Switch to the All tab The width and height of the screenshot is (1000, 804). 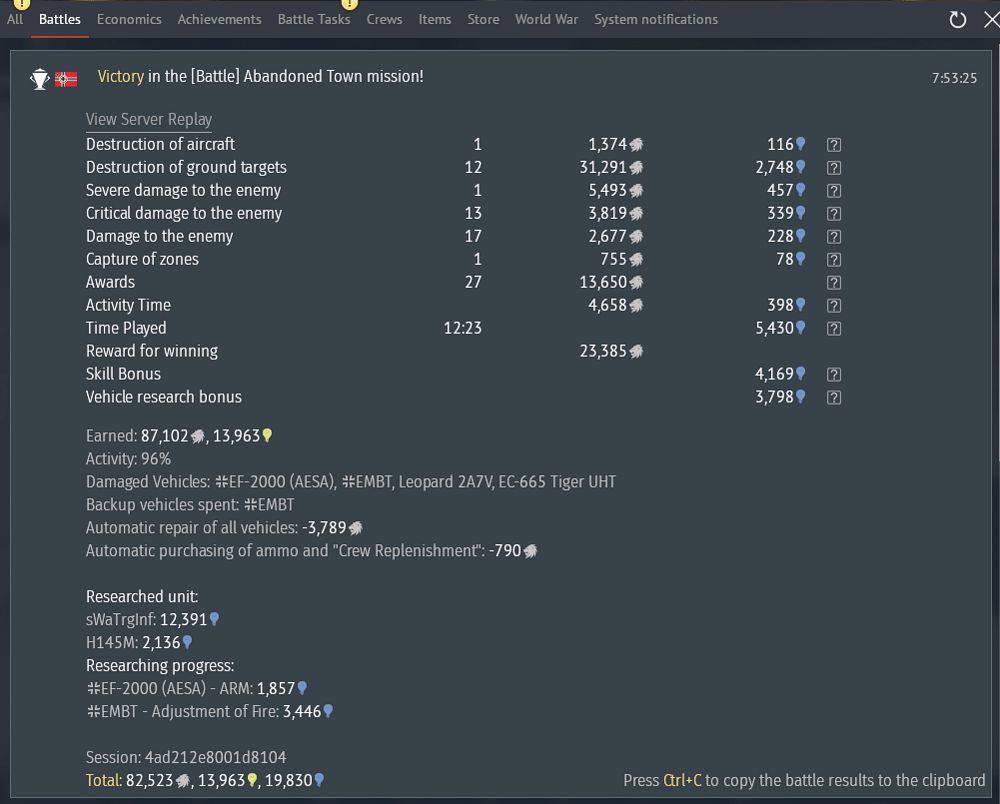tap(15, 19)
